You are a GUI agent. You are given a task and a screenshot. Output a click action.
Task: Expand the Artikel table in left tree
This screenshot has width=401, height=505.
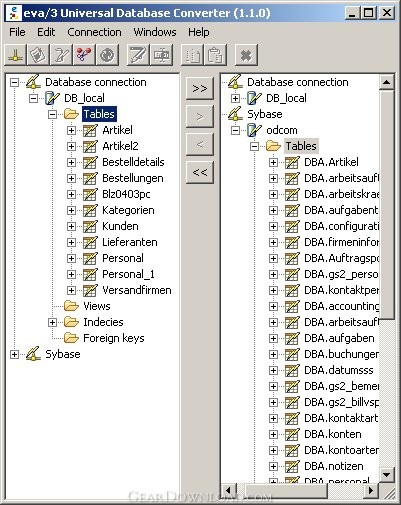71,130
